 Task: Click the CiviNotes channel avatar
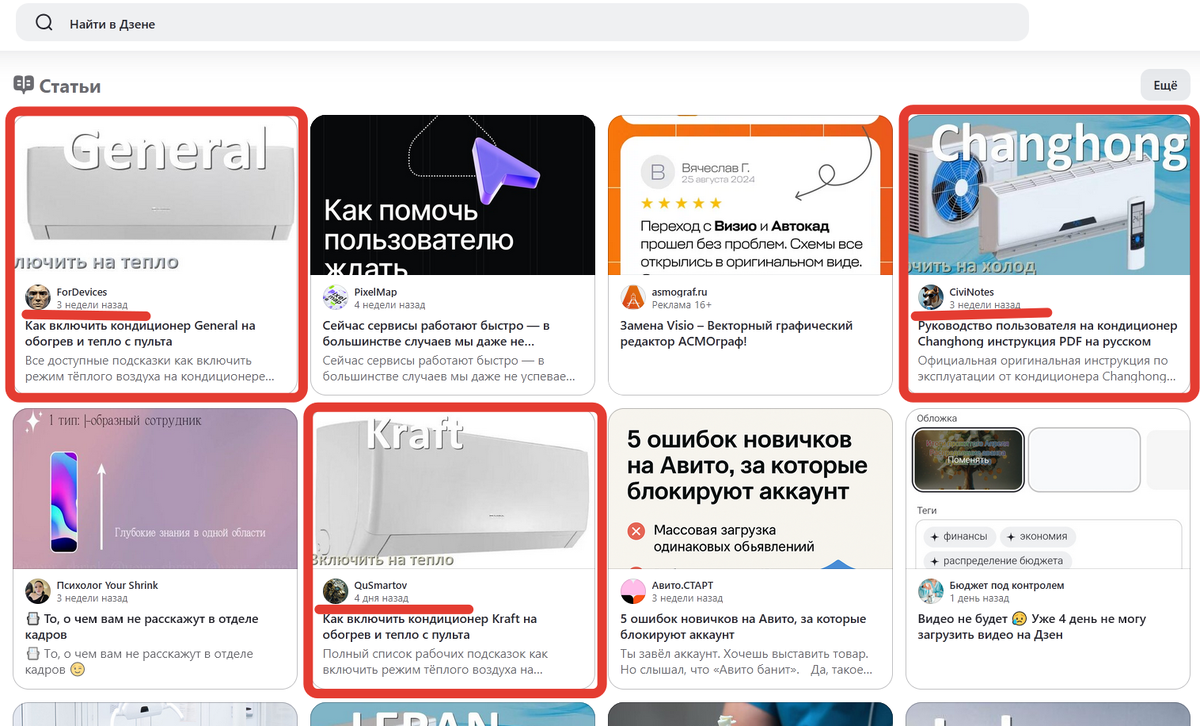[x=930, y=297]
